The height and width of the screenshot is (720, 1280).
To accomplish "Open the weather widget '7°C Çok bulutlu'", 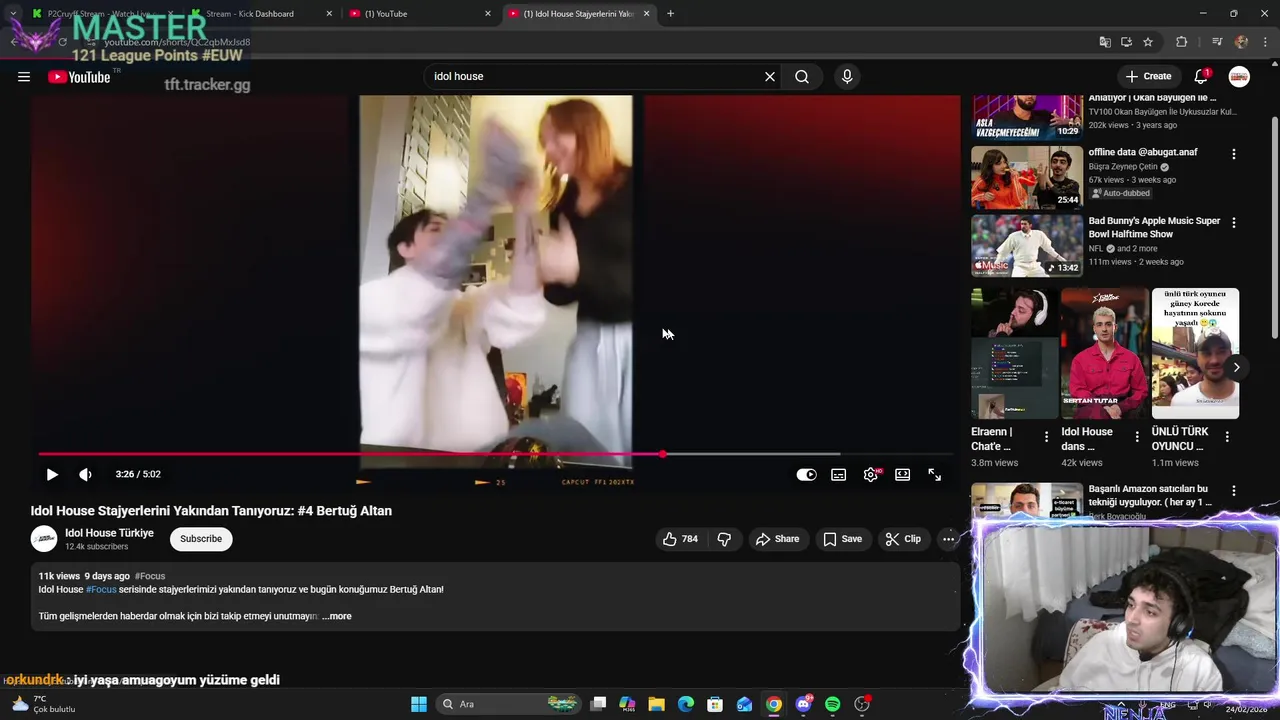I will tap(44, 704).
